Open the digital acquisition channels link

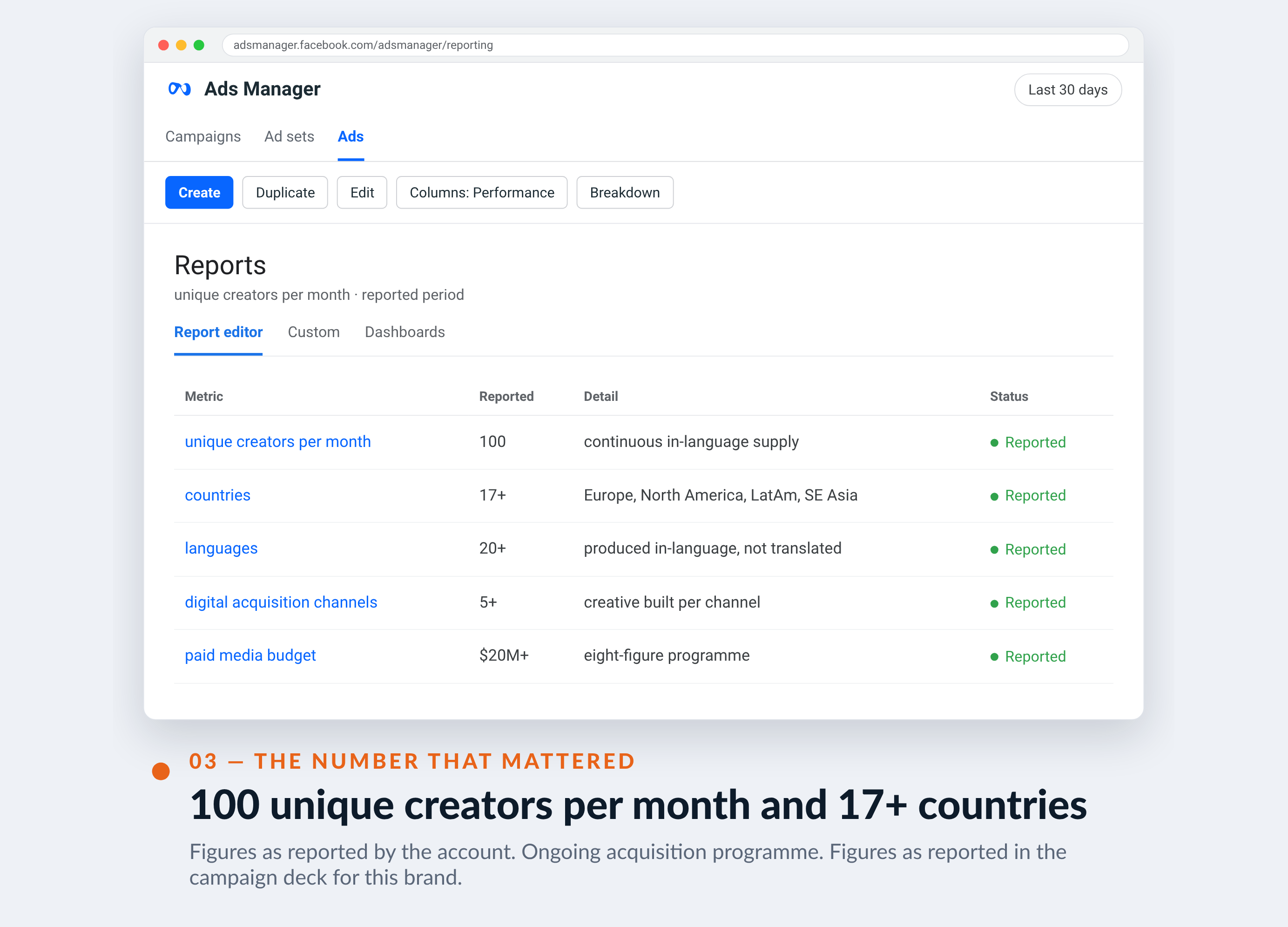[x=281, y=602]
